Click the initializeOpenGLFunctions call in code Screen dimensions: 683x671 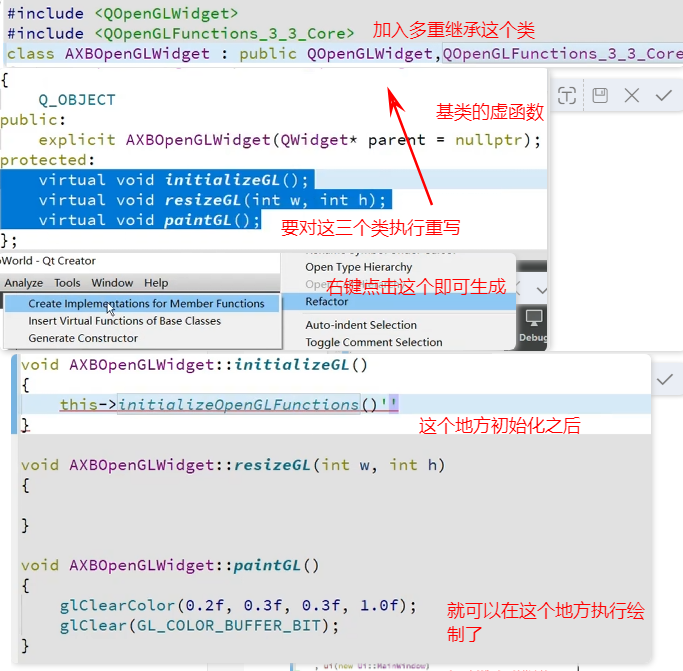237,405
